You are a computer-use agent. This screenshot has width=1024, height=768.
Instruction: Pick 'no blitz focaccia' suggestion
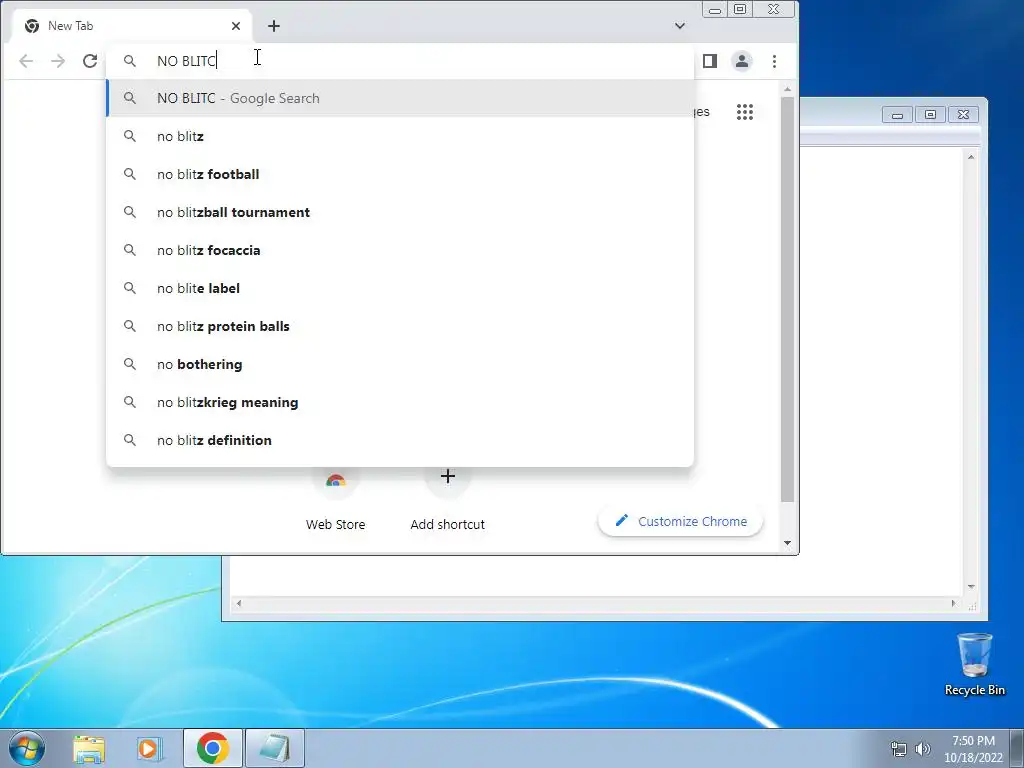pos(400,250)
